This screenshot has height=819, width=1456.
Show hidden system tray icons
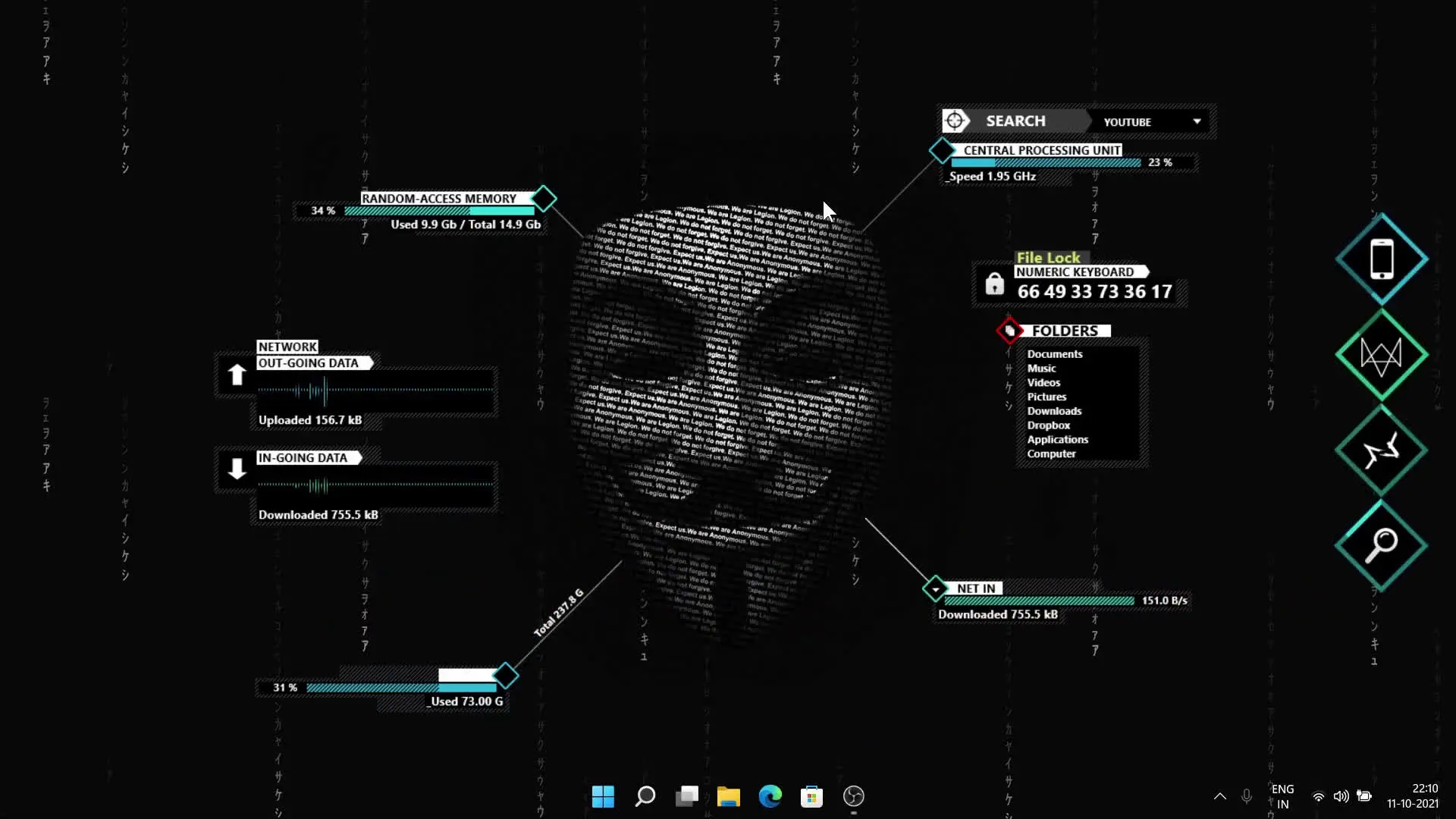[1219, 796]
